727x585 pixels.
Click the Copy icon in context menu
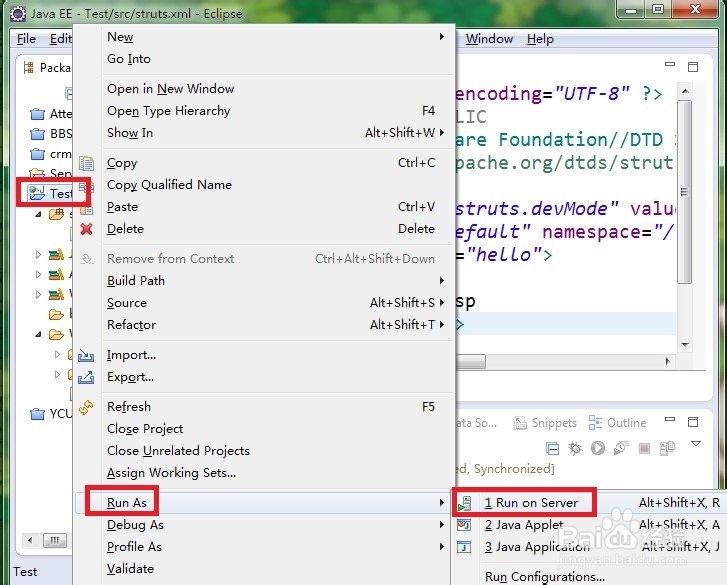(x=86, y=163)
